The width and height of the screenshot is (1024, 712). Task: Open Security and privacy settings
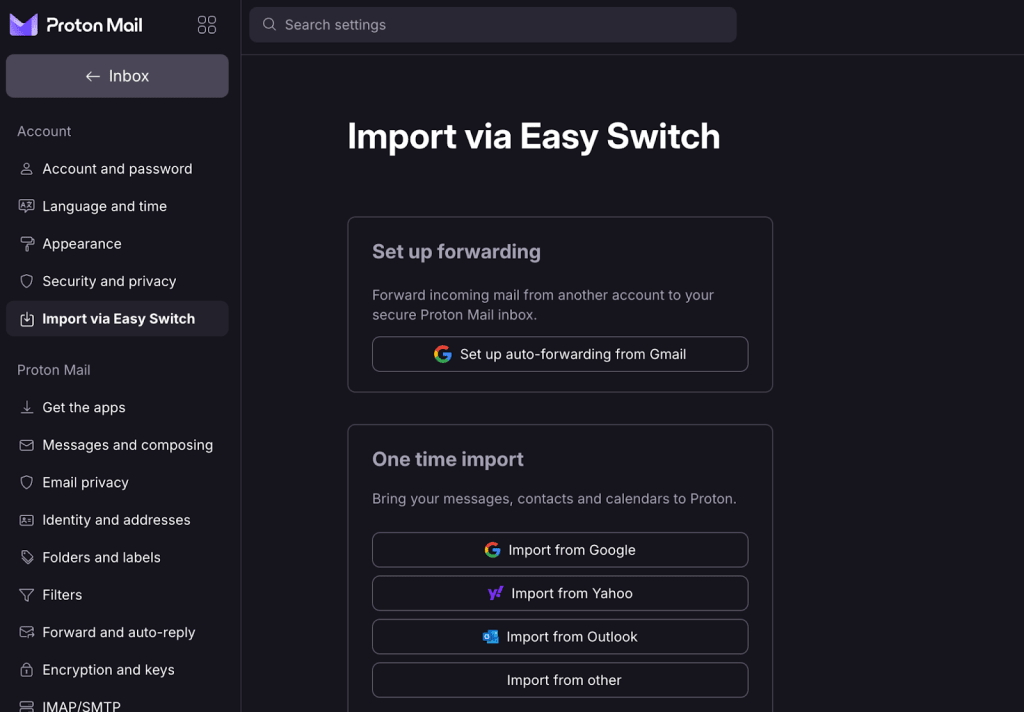point(118,282)
